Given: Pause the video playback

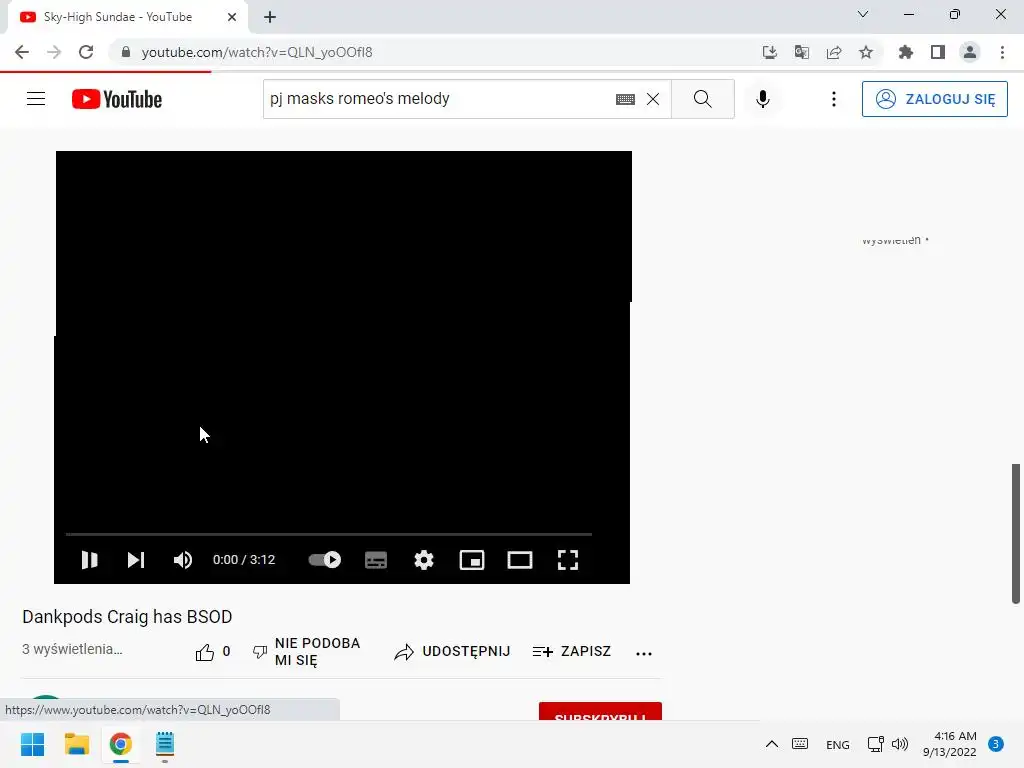Looking at the screenshot, I should (89, 560).
